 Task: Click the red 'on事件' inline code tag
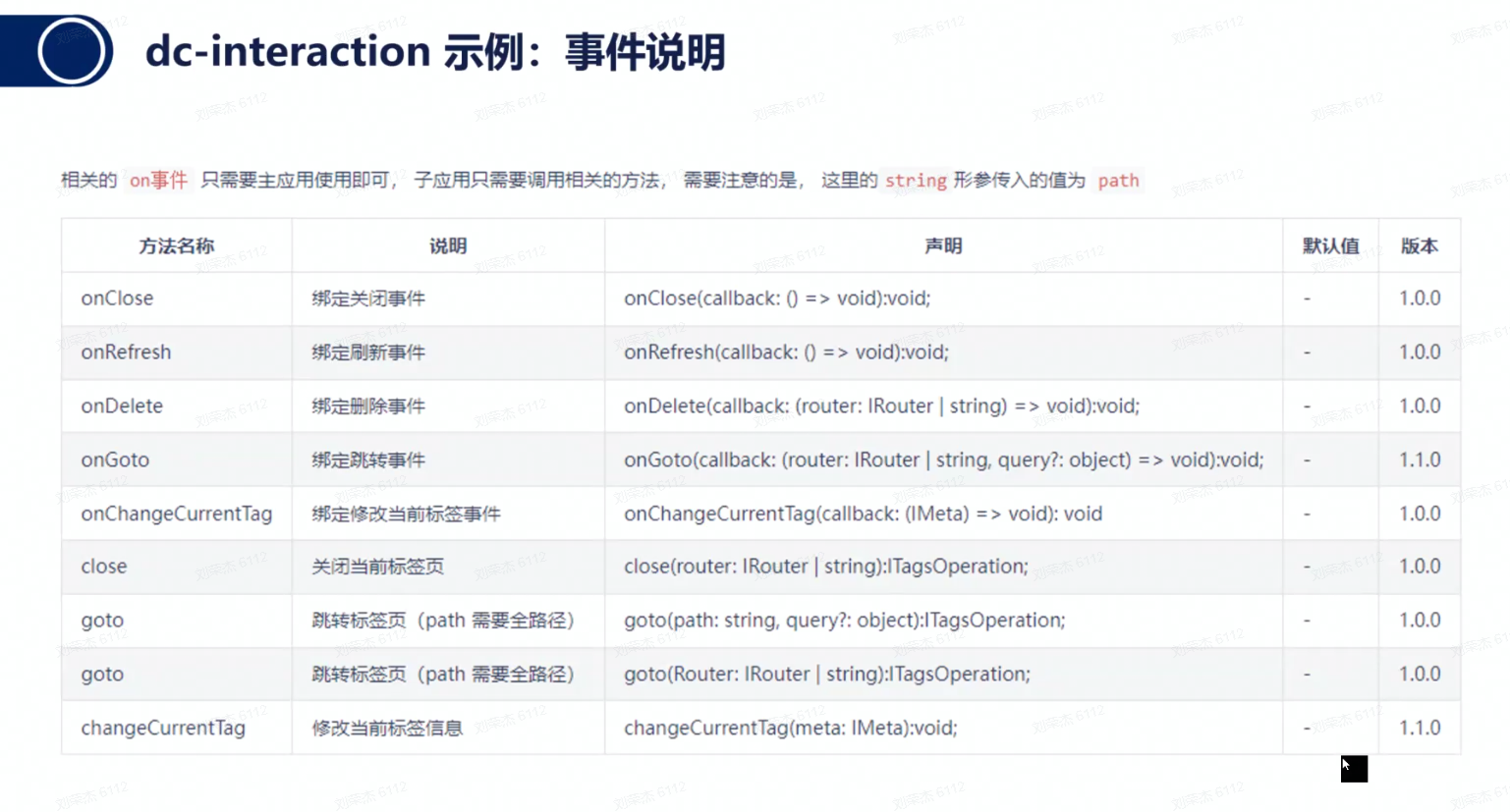158,181
